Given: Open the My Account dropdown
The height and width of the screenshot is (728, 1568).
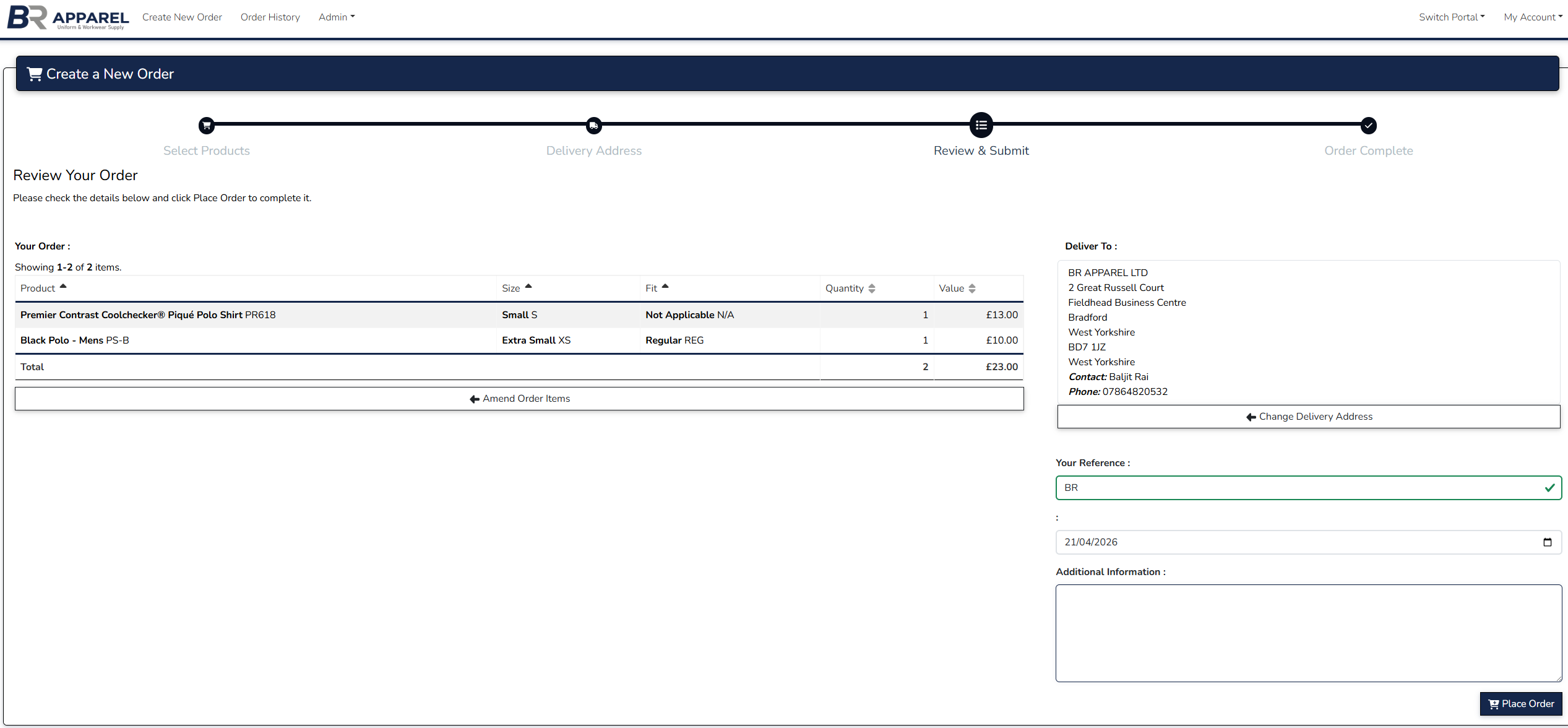Looking at the screenshot, I should (1533, 17).
